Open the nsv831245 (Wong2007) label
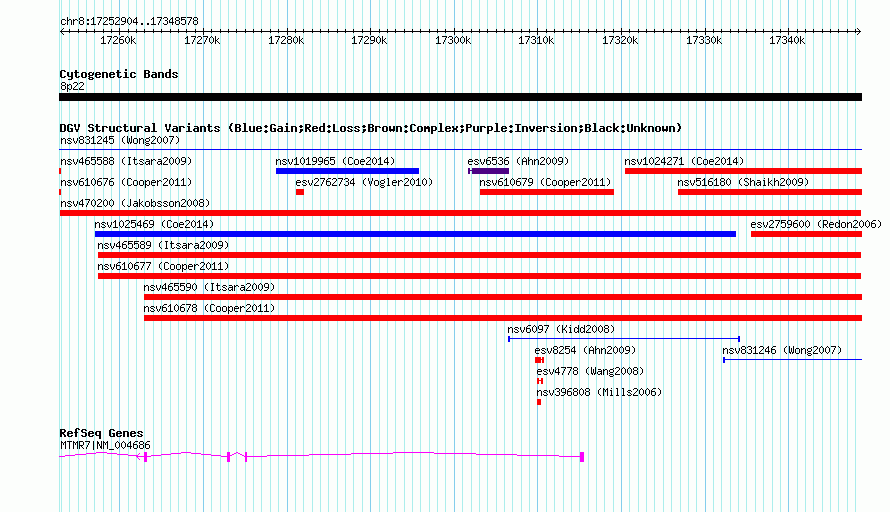The height and width of the screenshot is (512, 890). pyautogui.click(x=120, y=140)
